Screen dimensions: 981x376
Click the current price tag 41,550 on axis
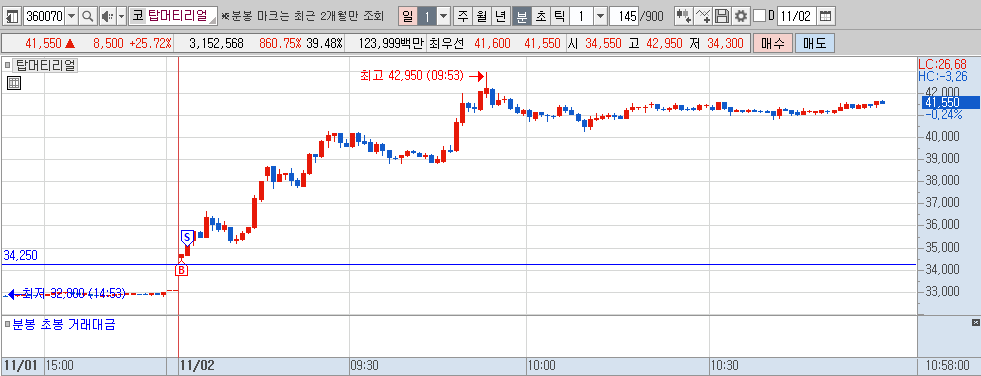950,103
